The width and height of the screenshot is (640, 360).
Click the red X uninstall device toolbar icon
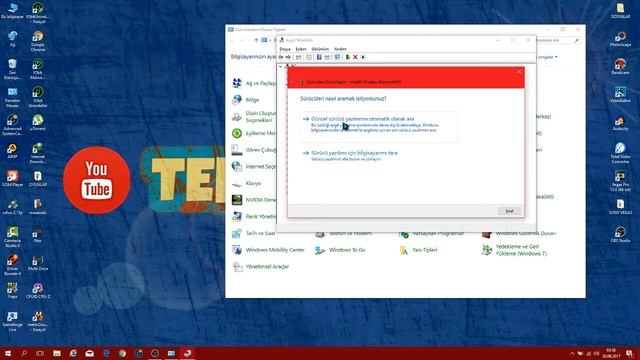(355, 57)
